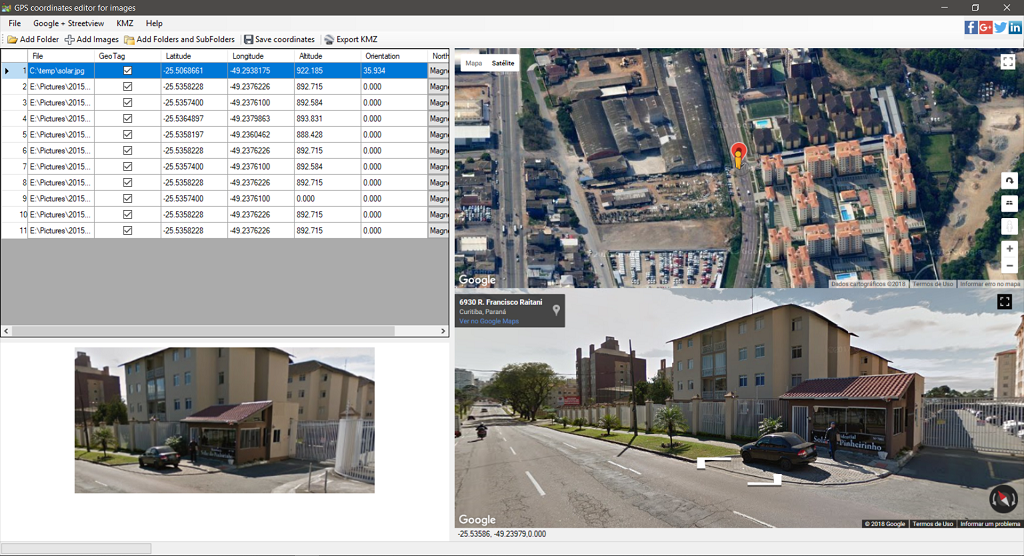The height and width of the screenshot is (556, 1024).
Task: Zoom in on the satellite map
Action: pyautogui.click(x=1009, y=248)
